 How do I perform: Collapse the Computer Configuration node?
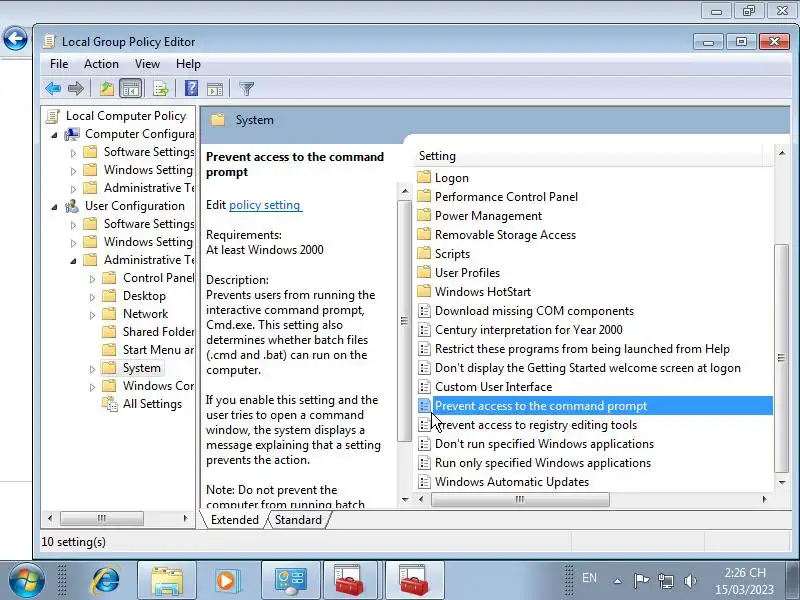[x=55, y=135]
